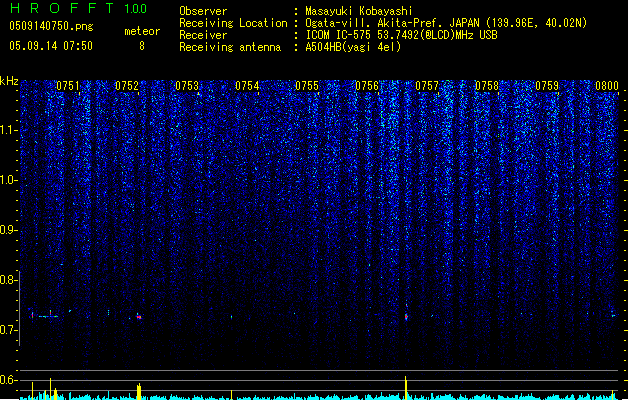Click the 0754 time marker
This screenshot has height=400, width=629.
pyautogui.click(x=247, y=86)
